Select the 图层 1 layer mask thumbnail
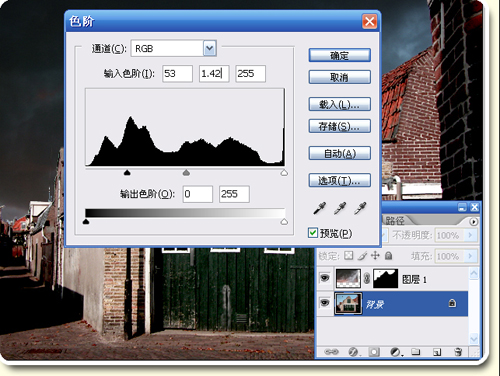Screen dimensions: 500x376 pyautogui.click(x=385, y=278)
